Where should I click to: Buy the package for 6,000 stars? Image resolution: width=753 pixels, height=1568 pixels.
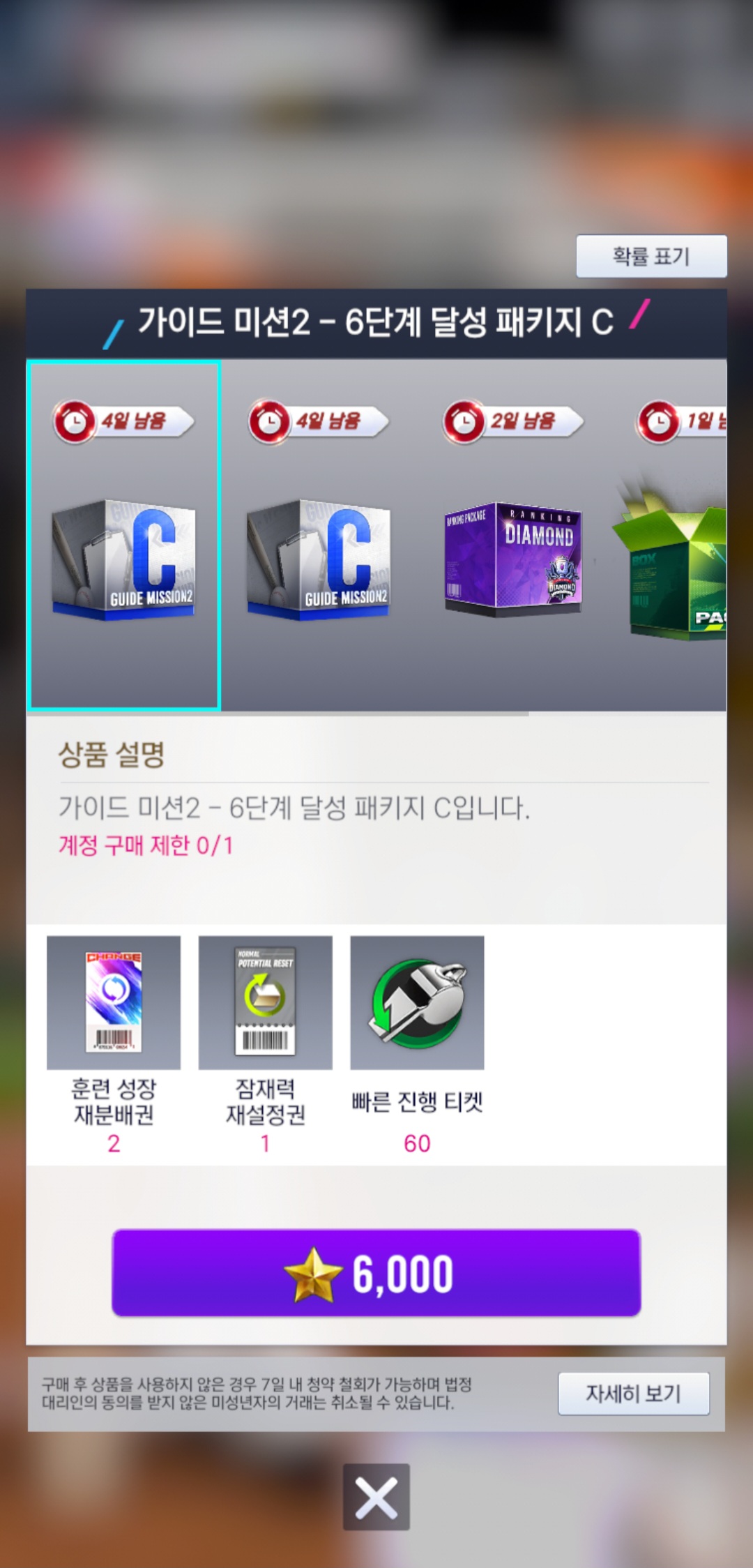tap(376, 1273)
